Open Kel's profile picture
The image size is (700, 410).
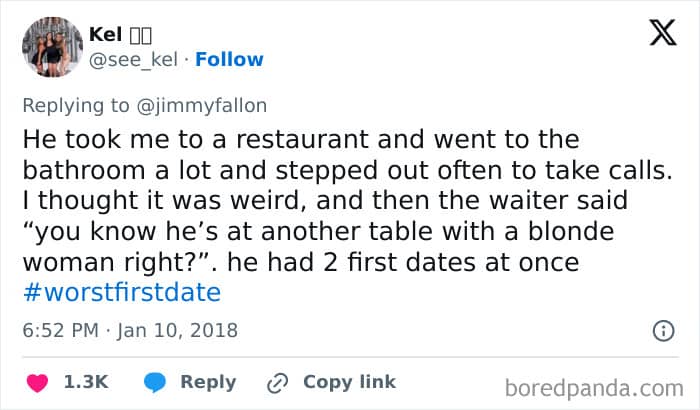pyautogui.click(x=51, y=47)
